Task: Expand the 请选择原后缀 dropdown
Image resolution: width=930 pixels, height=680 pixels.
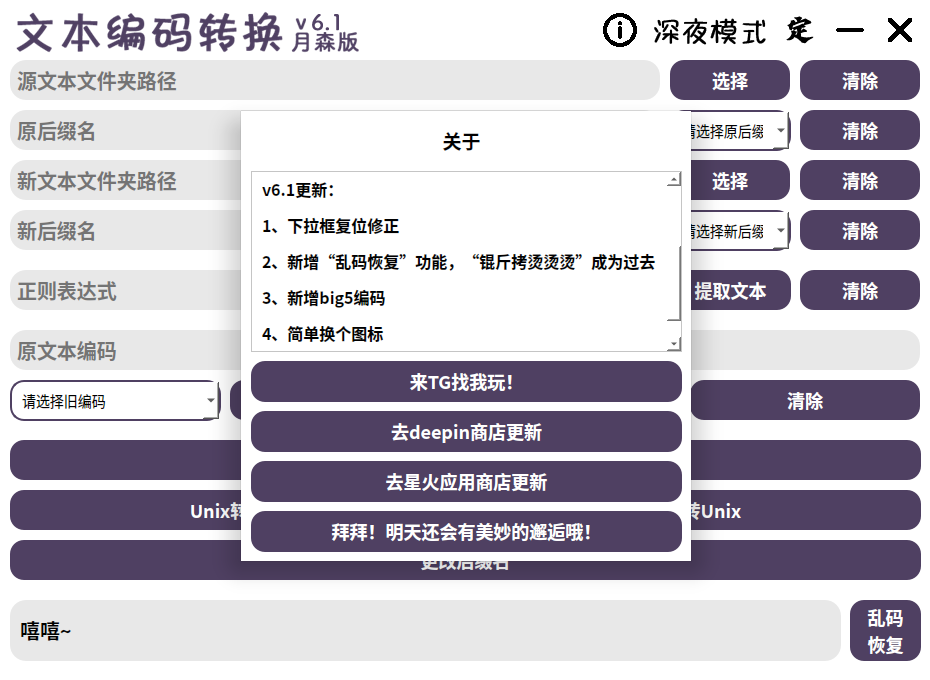Action: 740,131
